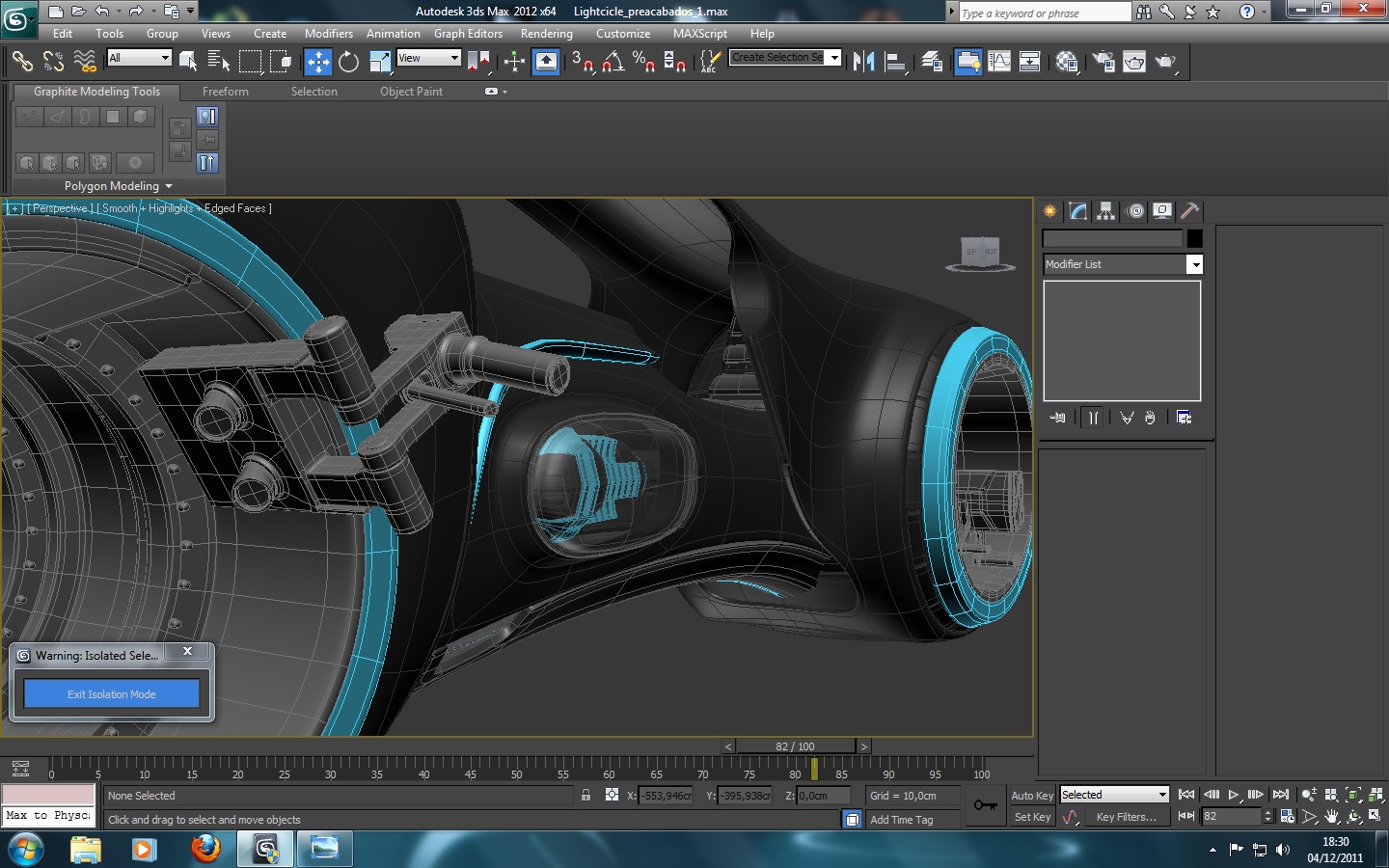1389x868 pixels.
Task: Click the black object color swatch
Action: [1194, 238]
